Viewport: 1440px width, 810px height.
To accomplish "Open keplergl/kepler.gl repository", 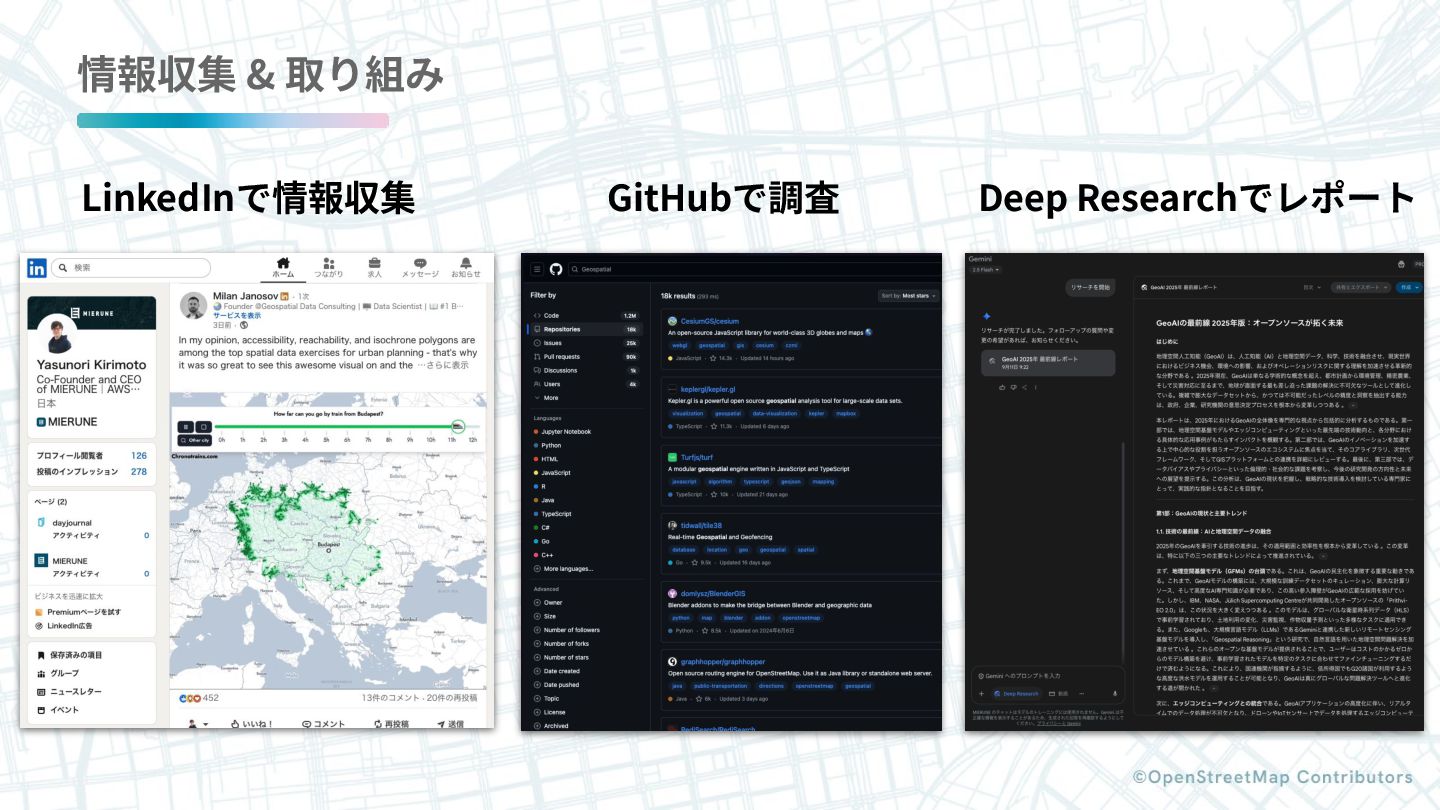I will 708,389.
